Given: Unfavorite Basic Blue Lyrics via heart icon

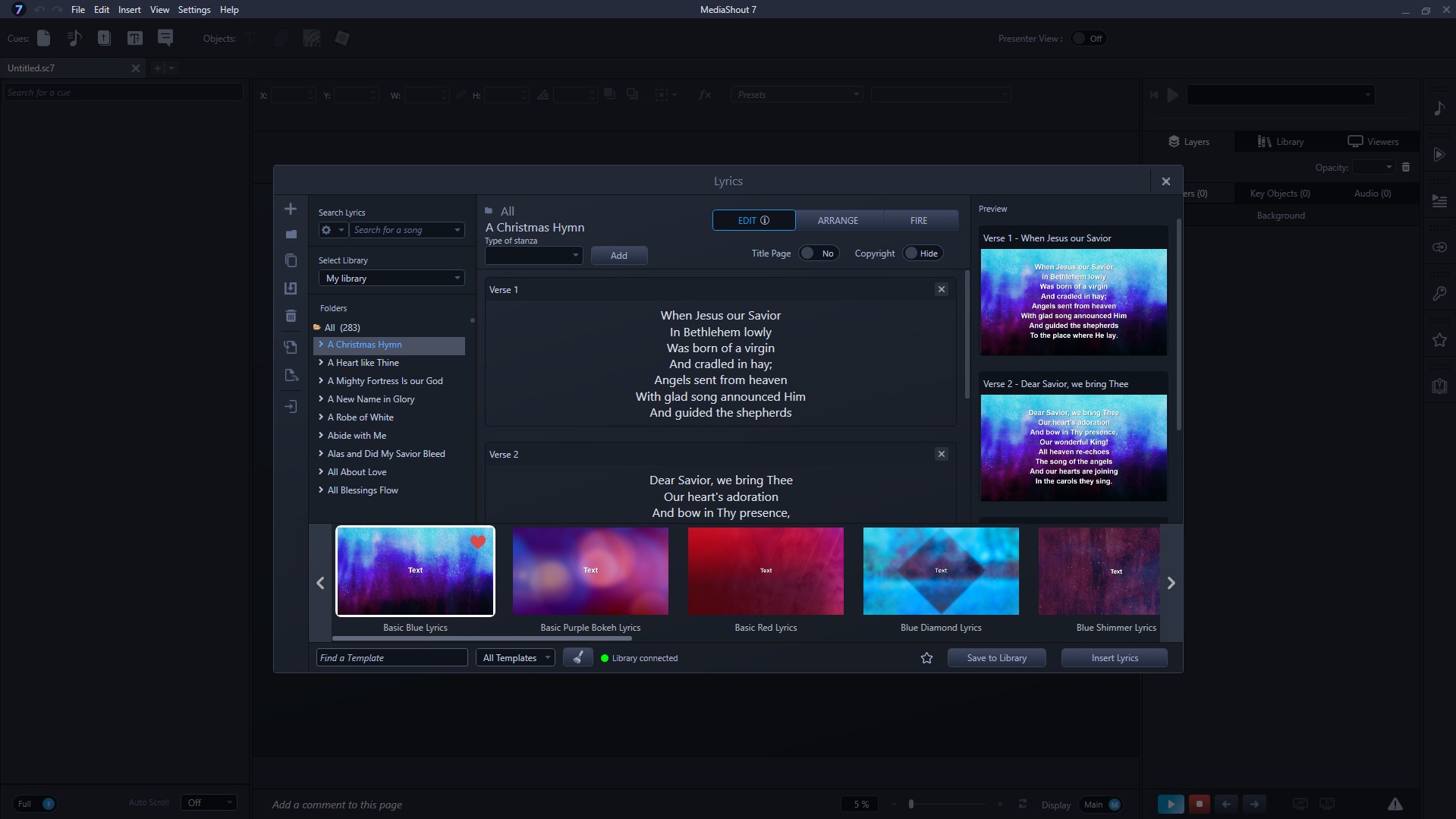Looking at the screenshot, I should click(477, 542).
